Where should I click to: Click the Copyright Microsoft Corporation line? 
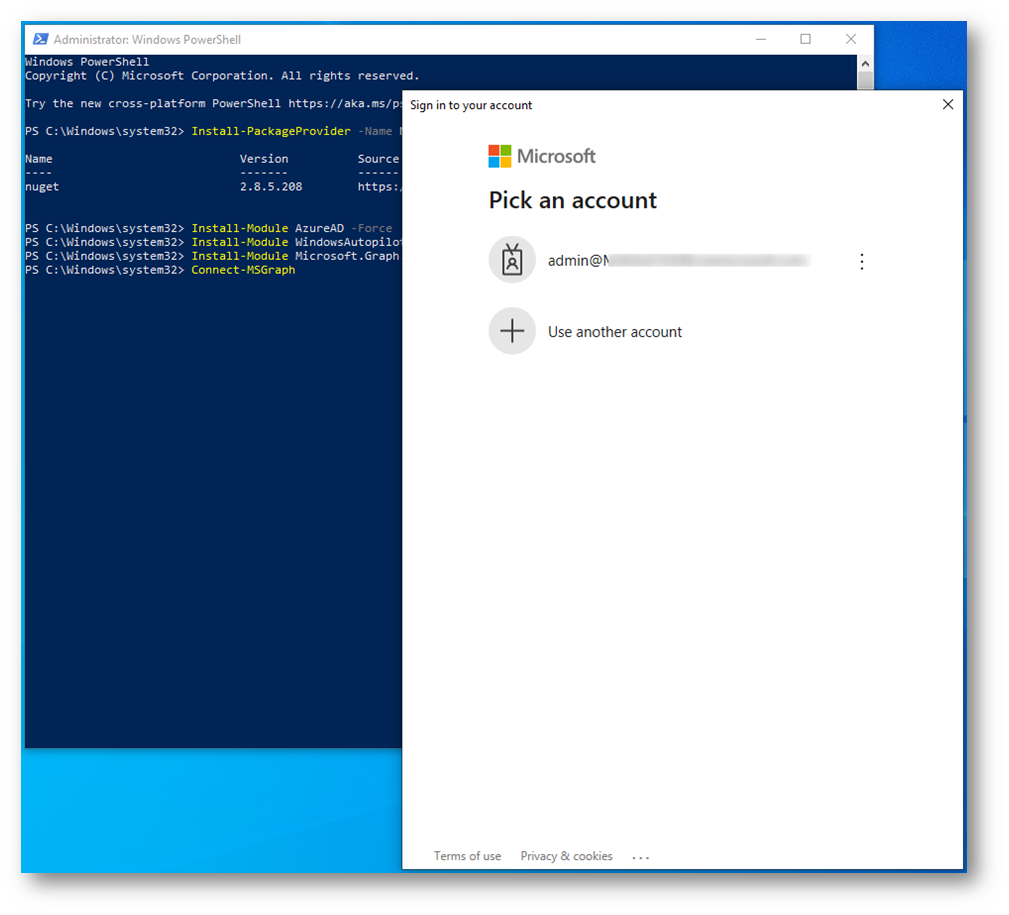point(222,76)
